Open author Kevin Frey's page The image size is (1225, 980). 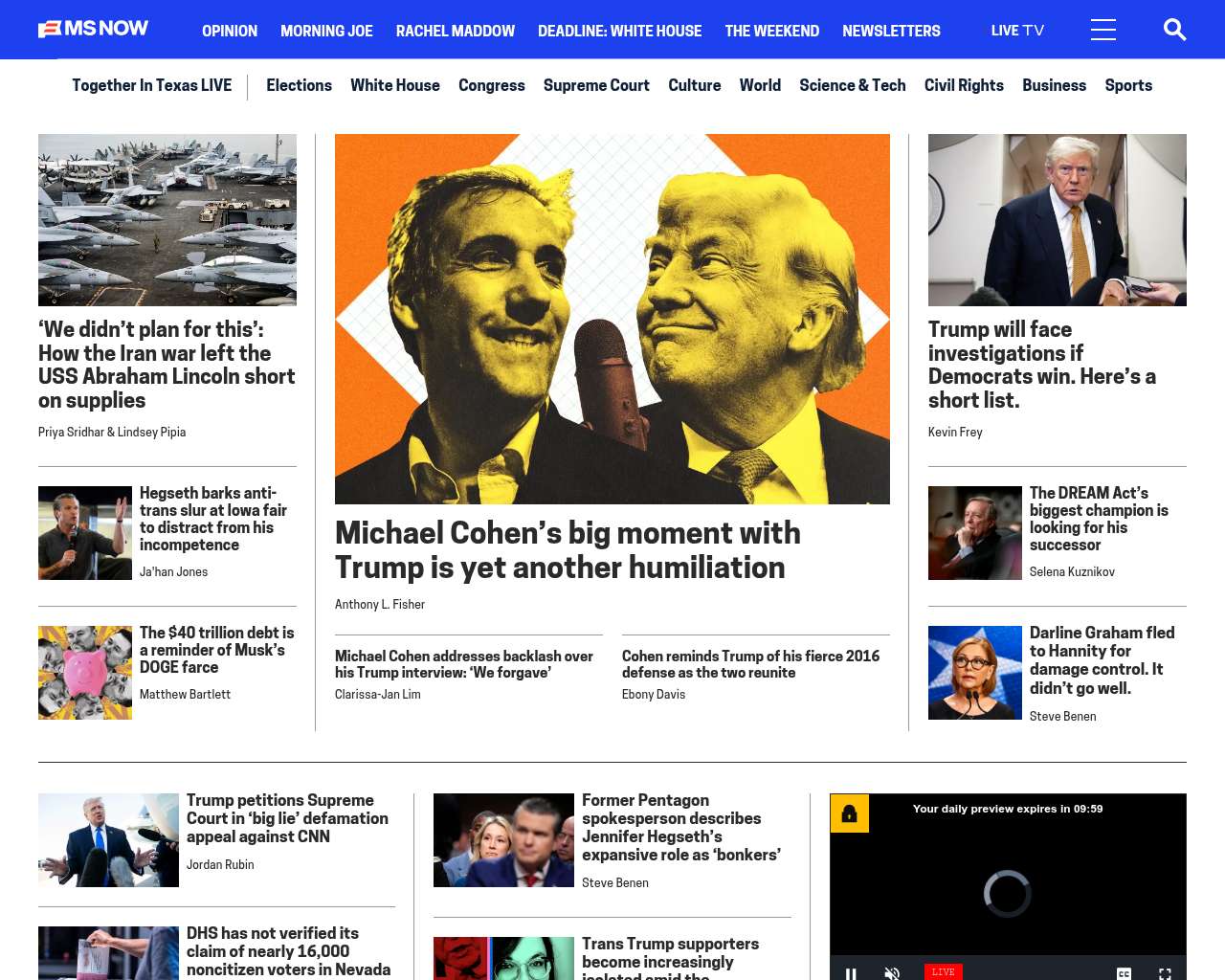click(x=955, y=433)
